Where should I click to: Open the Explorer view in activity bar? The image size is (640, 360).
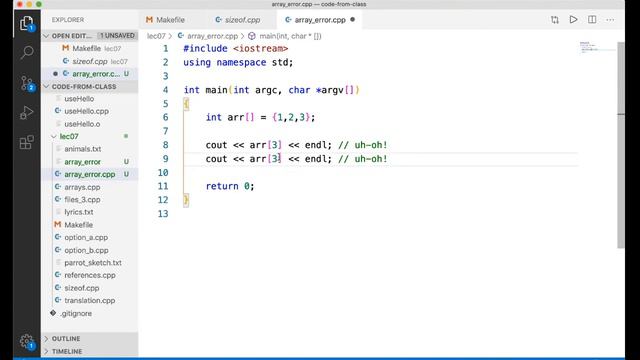click(27, 23)
